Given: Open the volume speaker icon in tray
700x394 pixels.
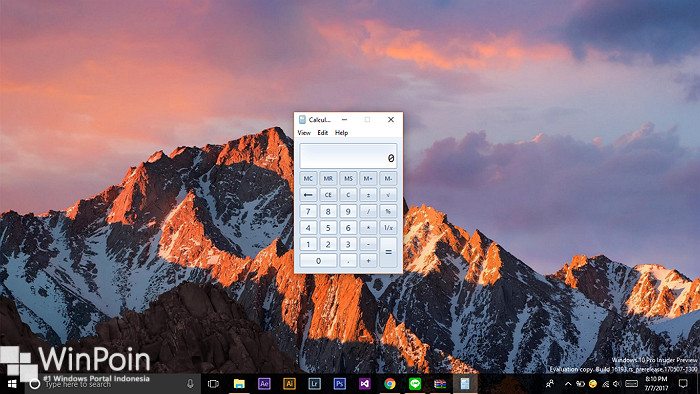Looking at the screenshot, I should tap(617, 384).
